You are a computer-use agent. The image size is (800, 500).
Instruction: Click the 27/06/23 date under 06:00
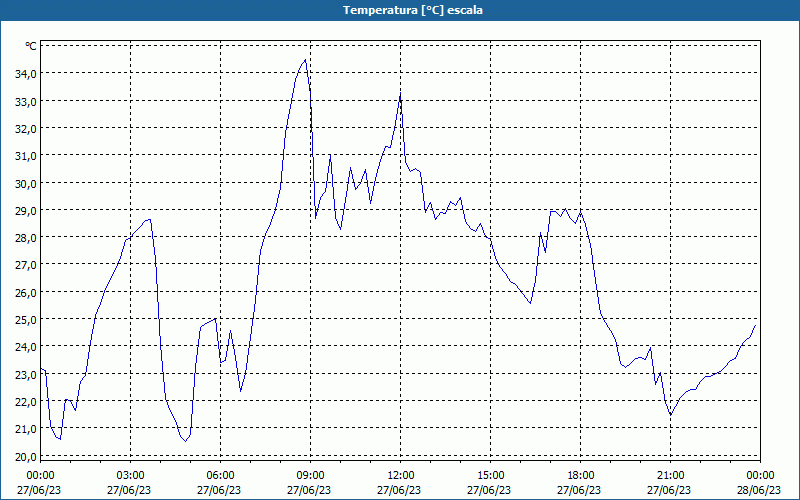[219, 490]
